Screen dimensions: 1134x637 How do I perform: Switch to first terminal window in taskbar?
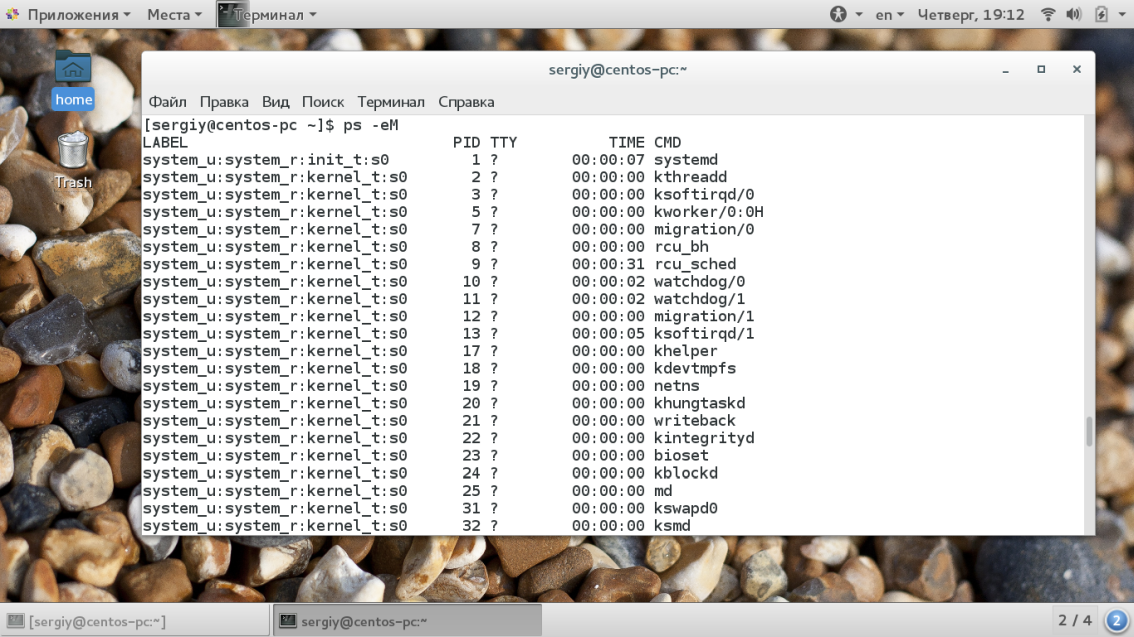[x=135, y=621]
